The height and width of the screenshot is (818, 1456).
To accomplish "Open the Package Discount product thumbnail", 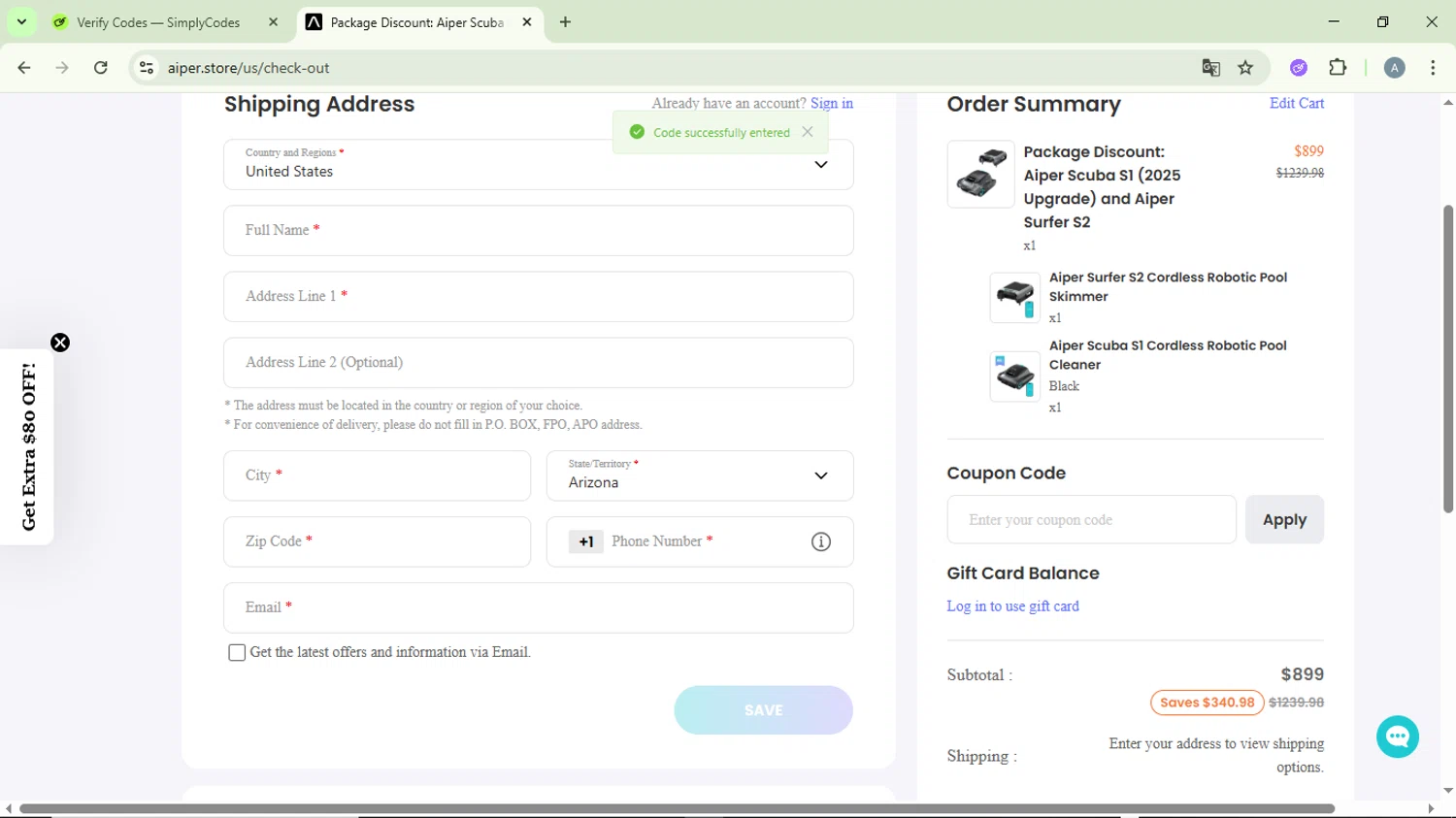I will click(x=980, y=174).
